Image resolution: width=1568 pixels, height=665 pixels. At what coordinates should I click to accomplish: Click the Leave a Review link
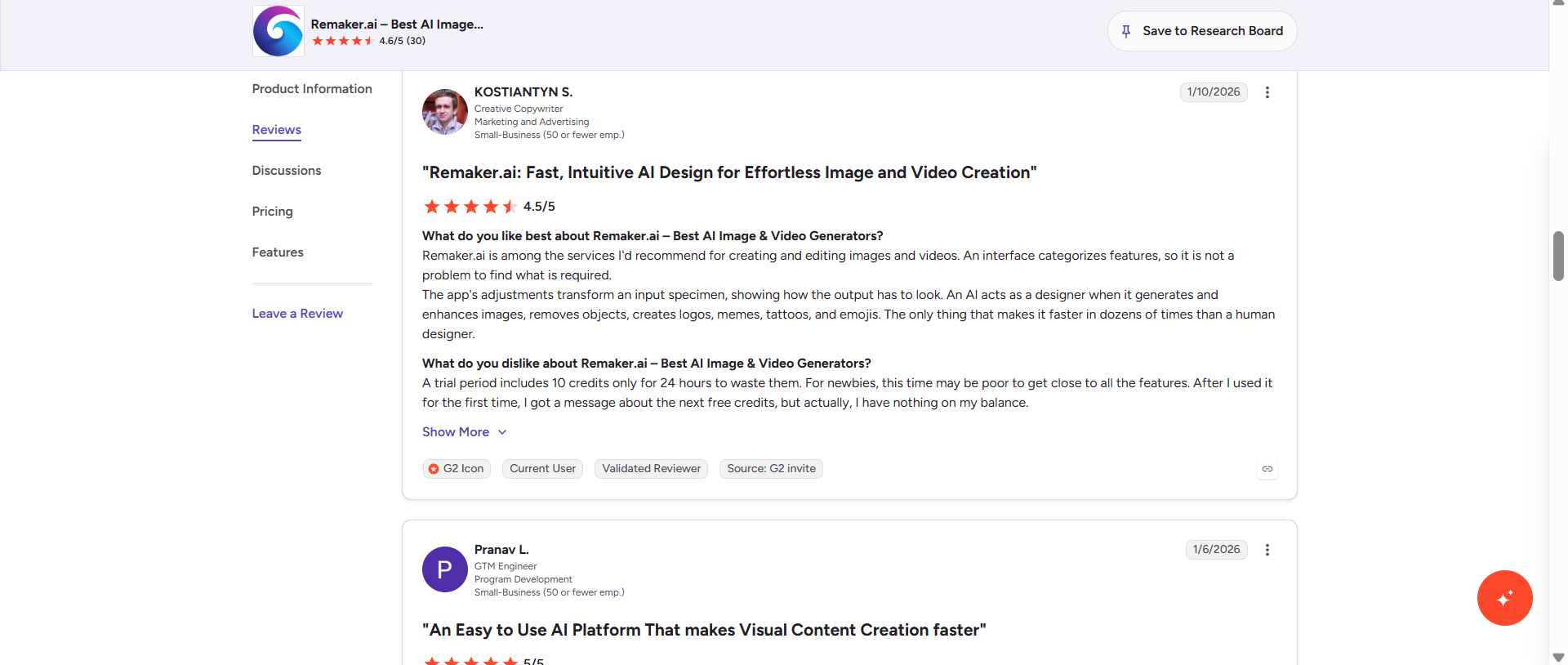(297, 314)
